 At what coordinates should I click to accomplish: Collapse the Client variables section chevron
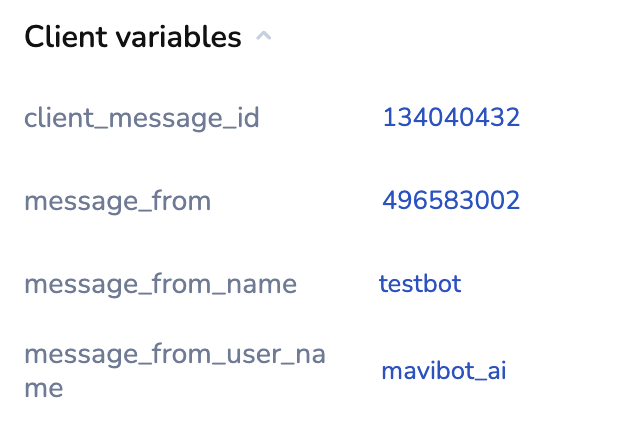point(264,37)
